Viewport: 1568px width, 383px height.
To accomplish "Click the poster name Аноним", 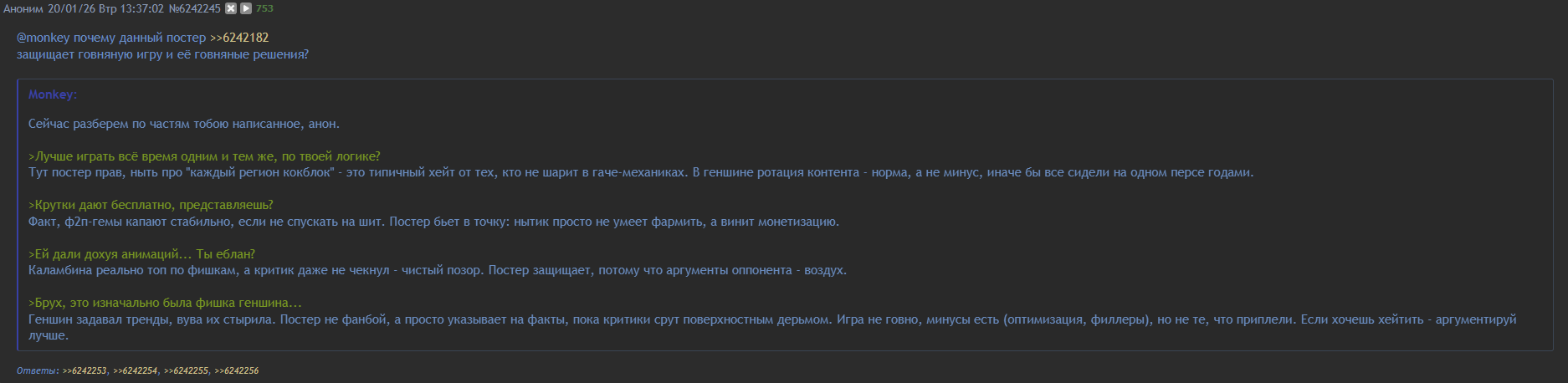I will (23, 8).
